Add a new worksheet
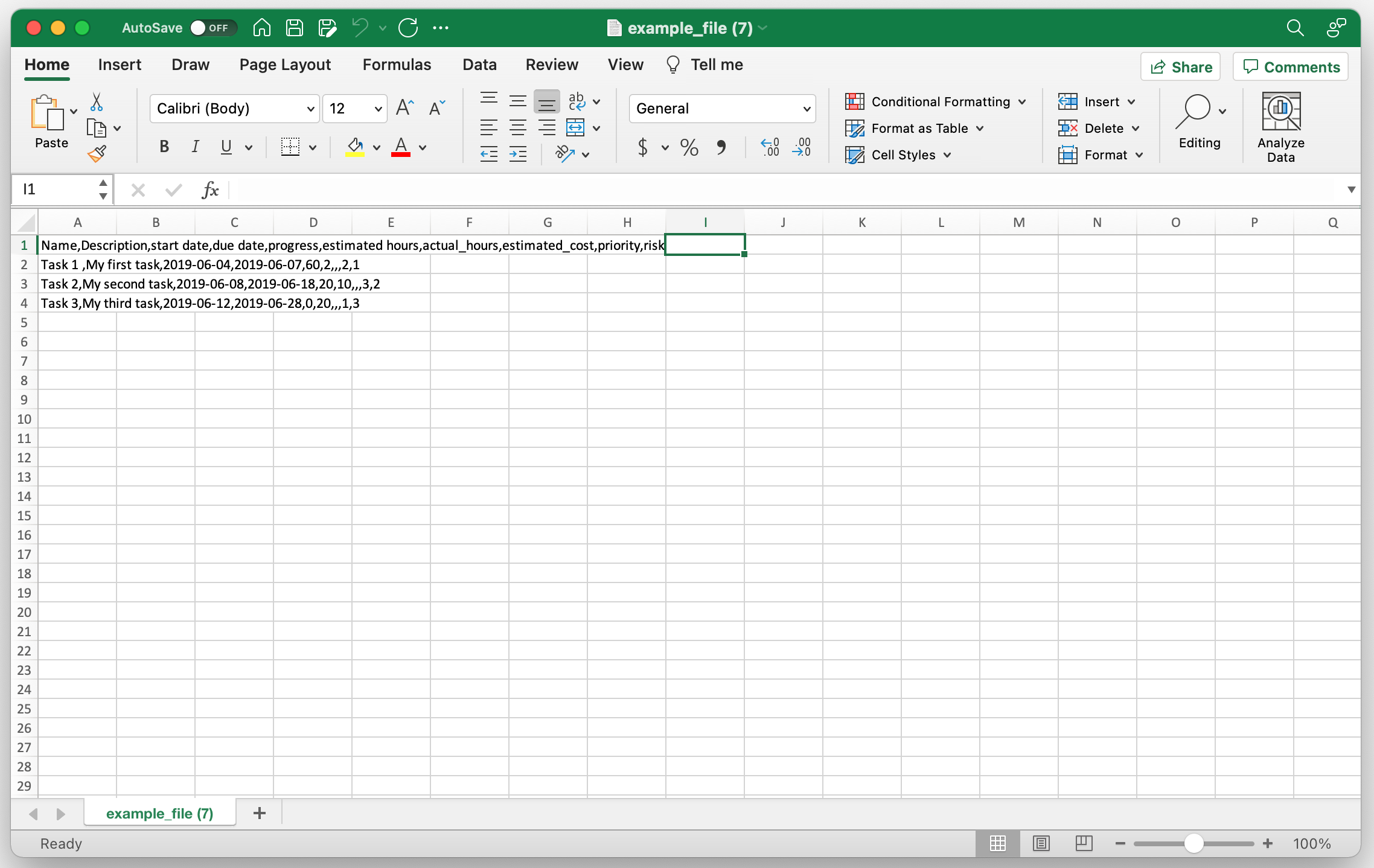Viewport: 1374px width, 868px height. click(259, 813)
